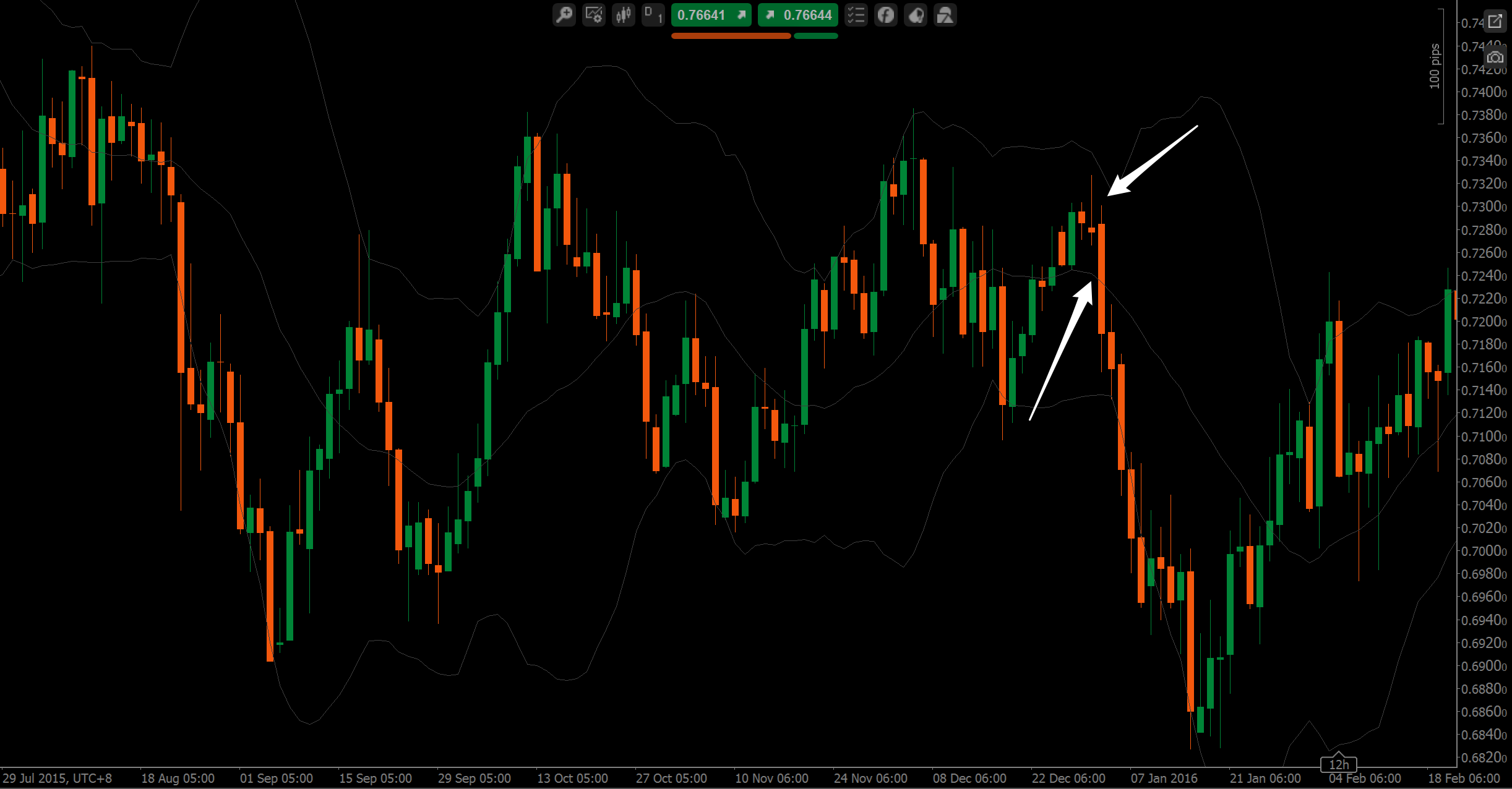Open the chart settings gear icon
1512x789 pixels.
pos(594,15)
